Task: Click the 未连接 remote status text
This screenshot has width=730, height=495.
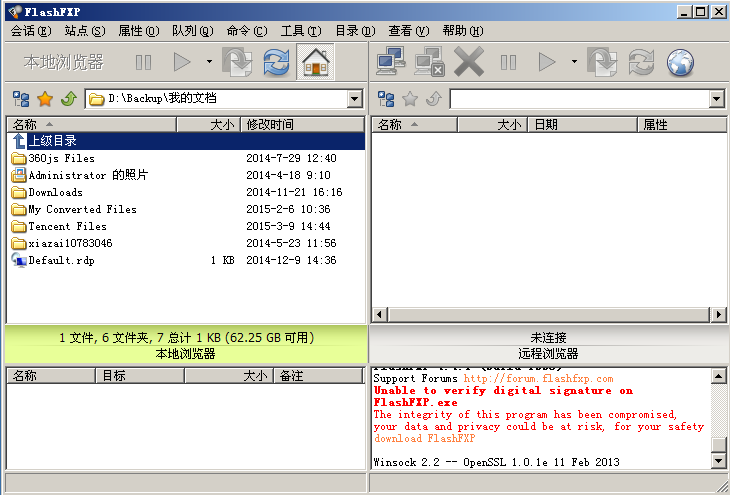Action: (548, 337)
